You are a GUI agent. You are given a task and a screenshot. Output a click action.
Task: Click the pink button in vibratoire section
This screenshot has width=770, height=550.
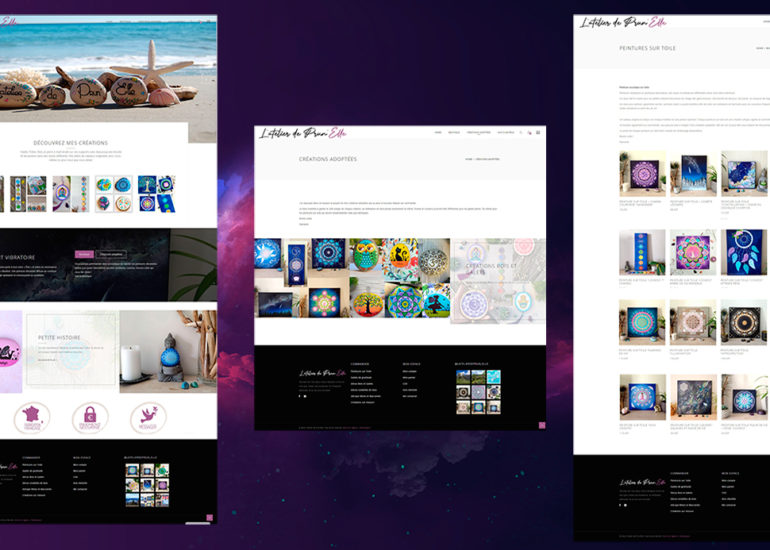(x=84, y=254)
